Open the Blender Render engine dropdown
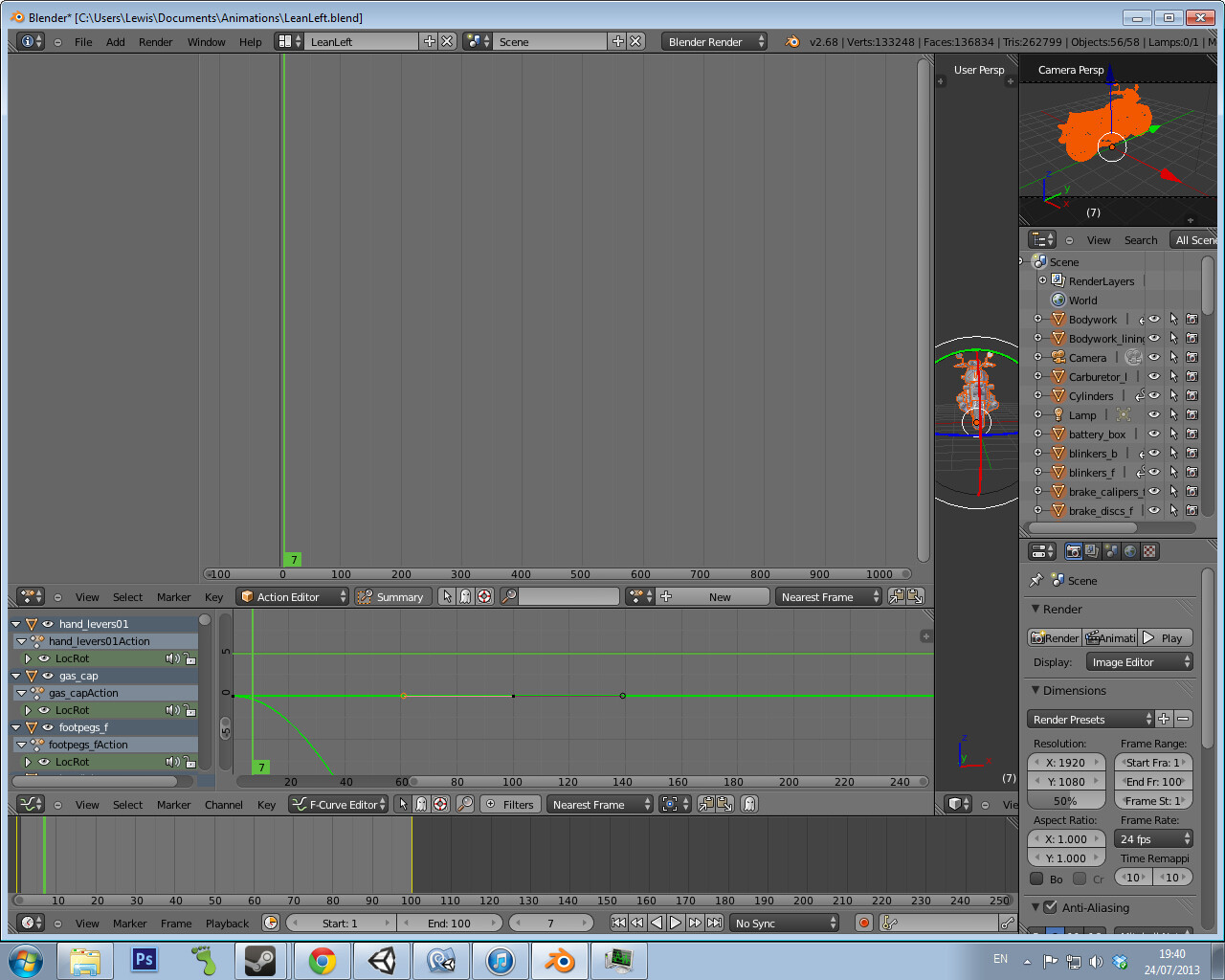The height and width of the screenshot is (980, 1225). click(713, 41)
